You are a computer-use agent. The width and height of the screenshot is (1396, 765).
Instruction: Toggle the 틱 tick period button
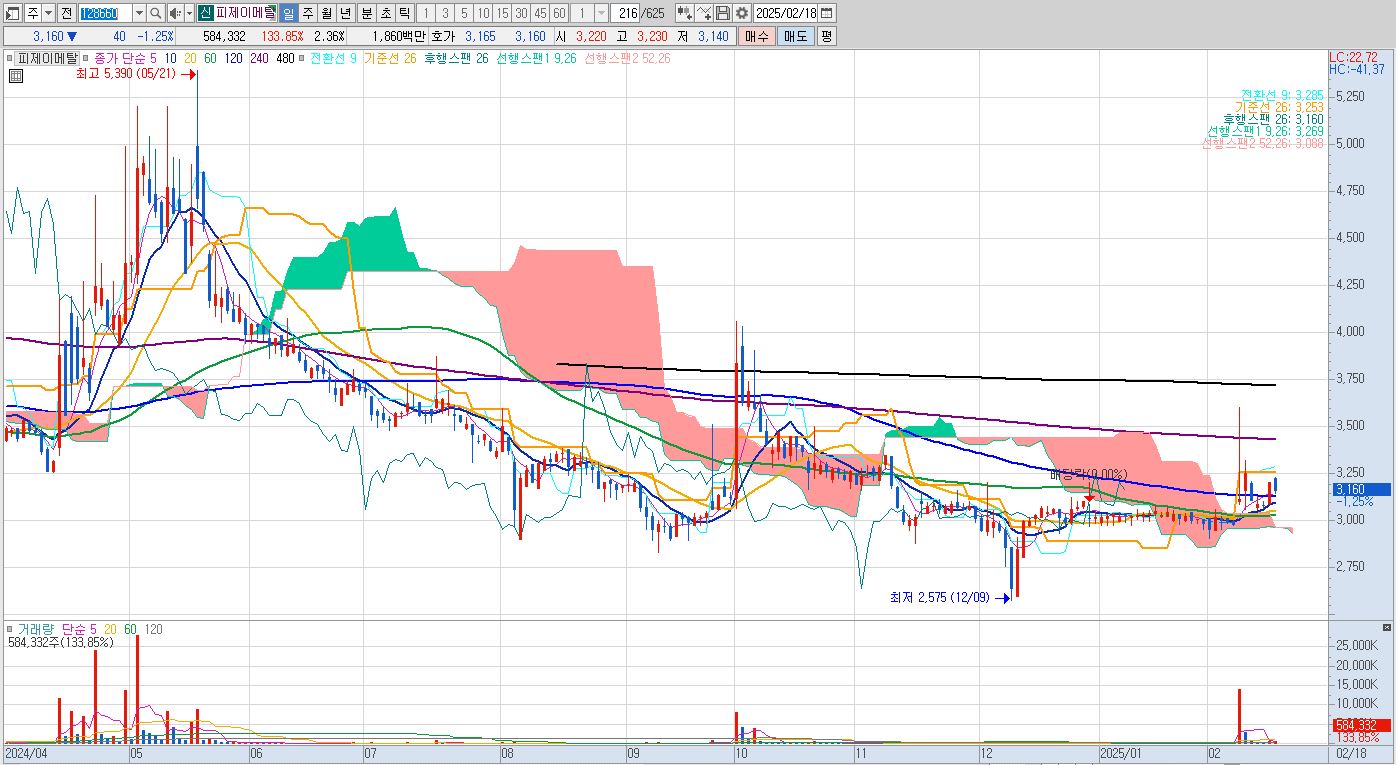[x=404, y=13]
